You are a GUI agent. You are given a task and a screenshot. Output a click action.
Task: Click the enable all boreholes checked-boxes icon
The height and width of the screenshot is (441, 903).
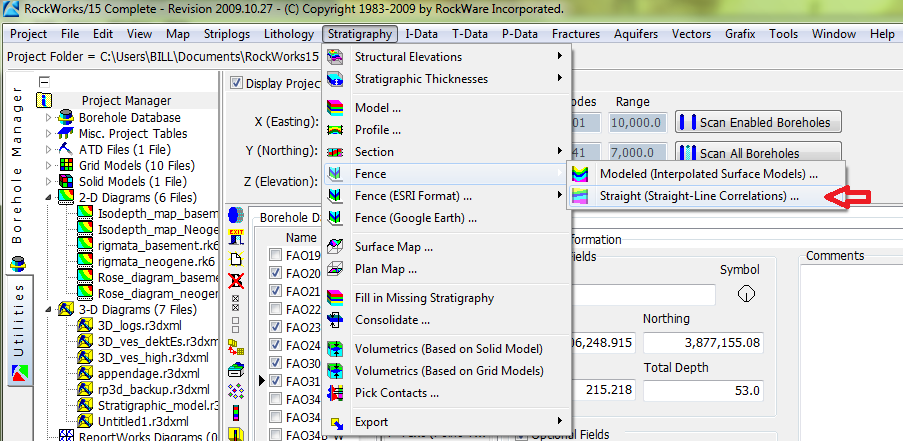pyautogui.click(x=236, y=303)
